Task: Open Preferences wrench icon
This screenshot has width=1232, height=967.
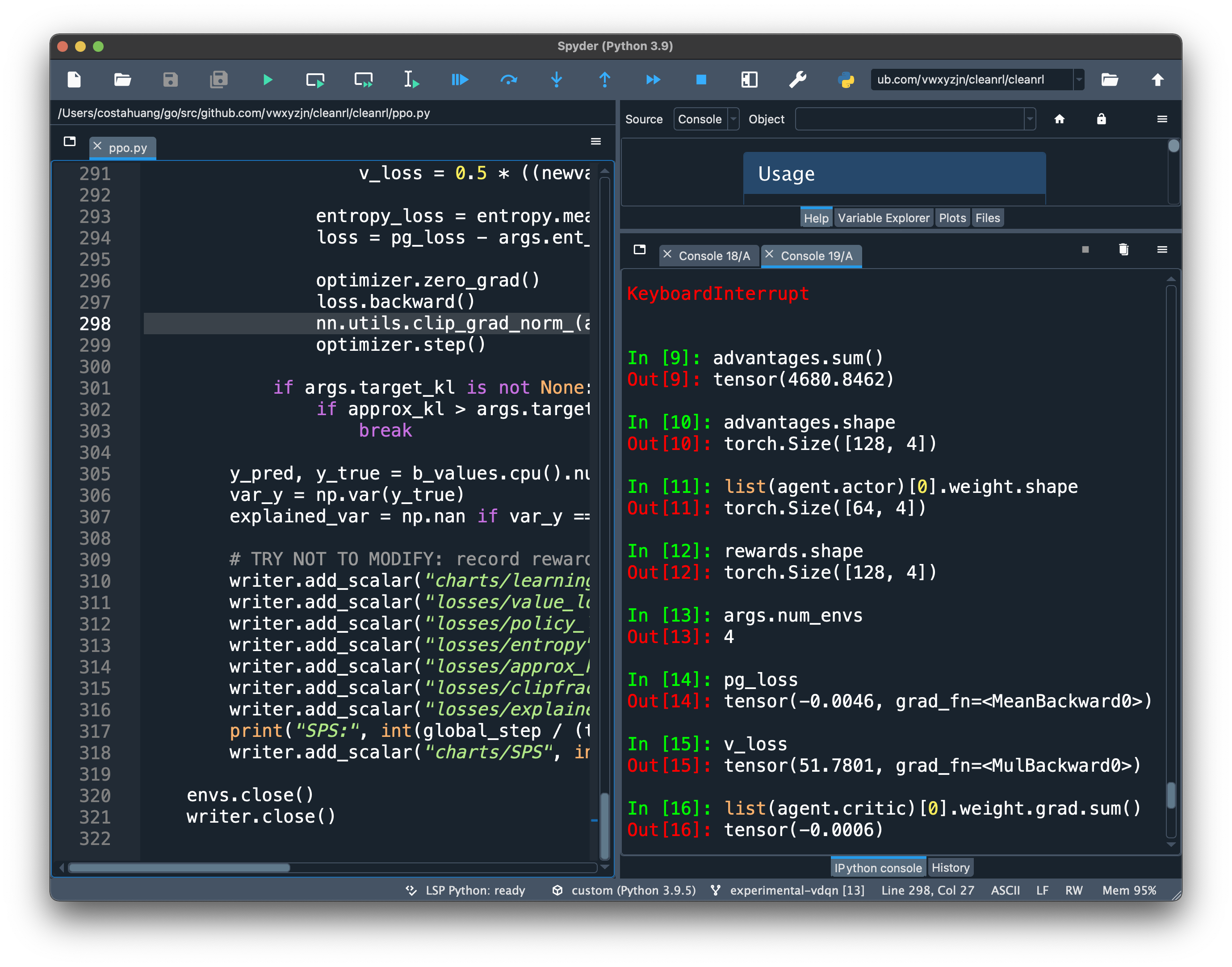Action: point(798,80)
